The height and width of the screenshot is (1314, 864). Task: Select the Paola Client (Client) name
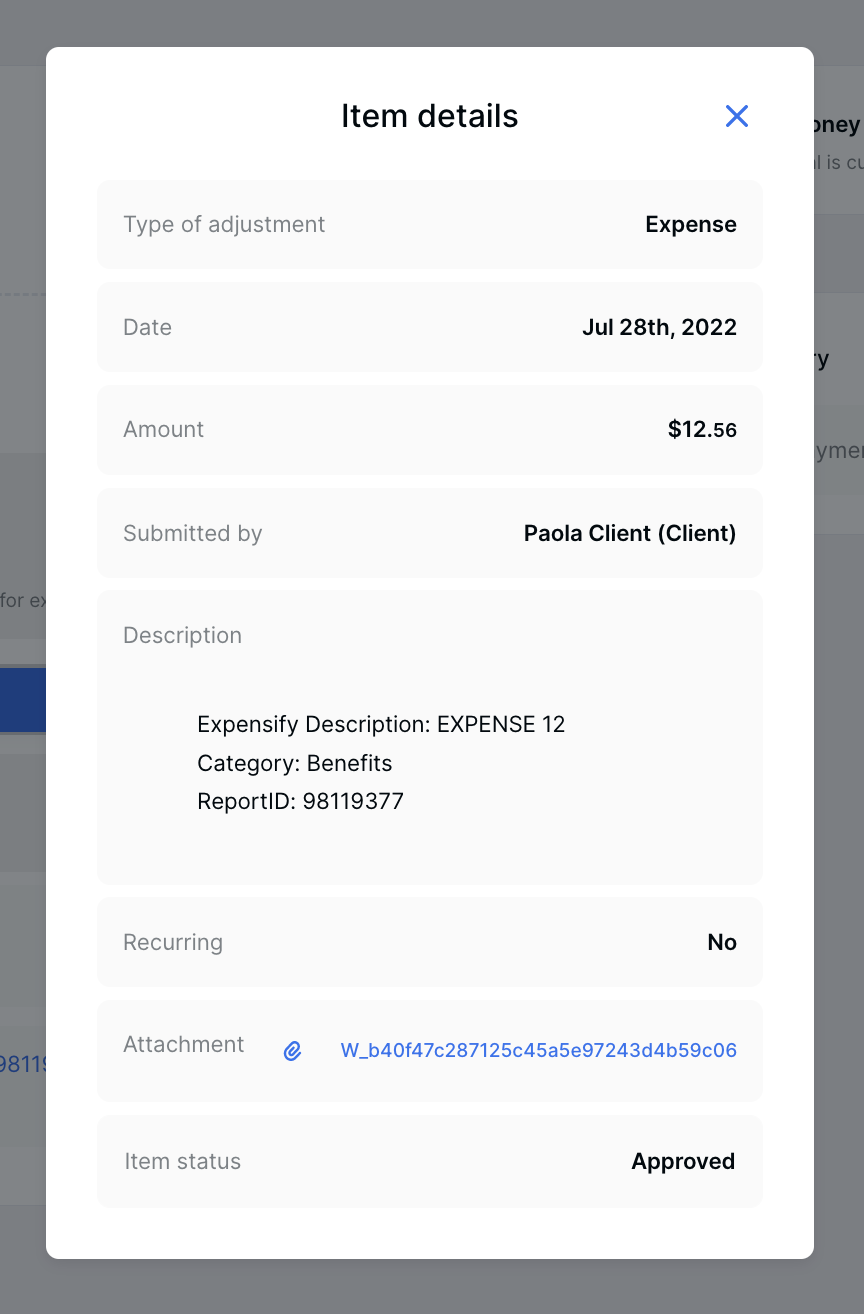click(630, 534)
